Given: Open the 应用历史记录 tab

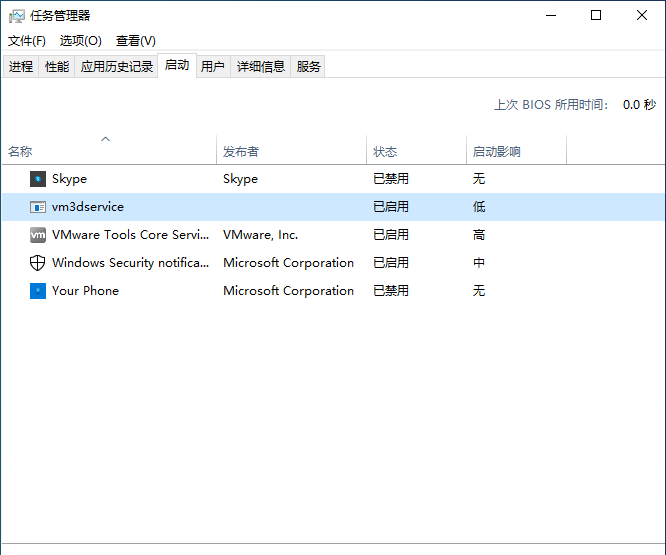Looking at the screenshot, I should tap(116, 67).
